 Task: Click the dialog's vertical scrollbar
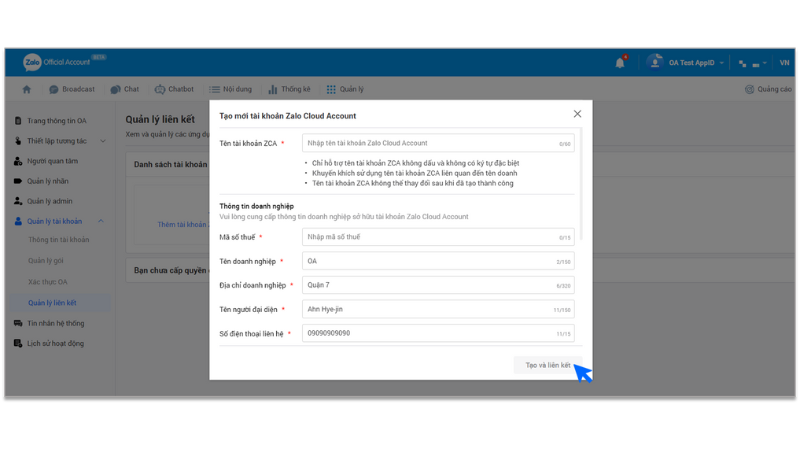pos(581,184)
